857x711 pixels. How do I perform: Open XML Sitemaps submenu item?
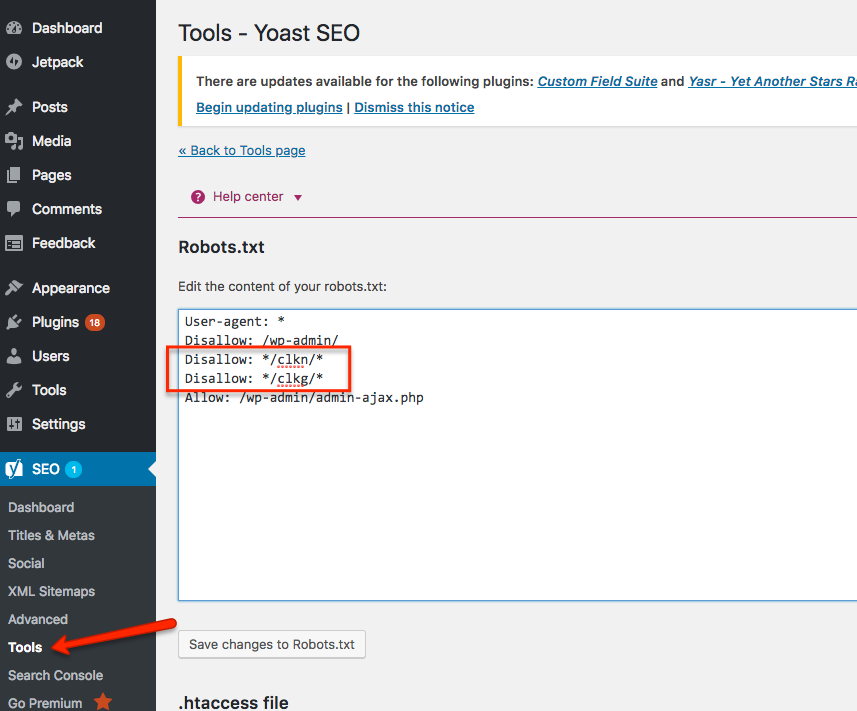coord(51,591)
